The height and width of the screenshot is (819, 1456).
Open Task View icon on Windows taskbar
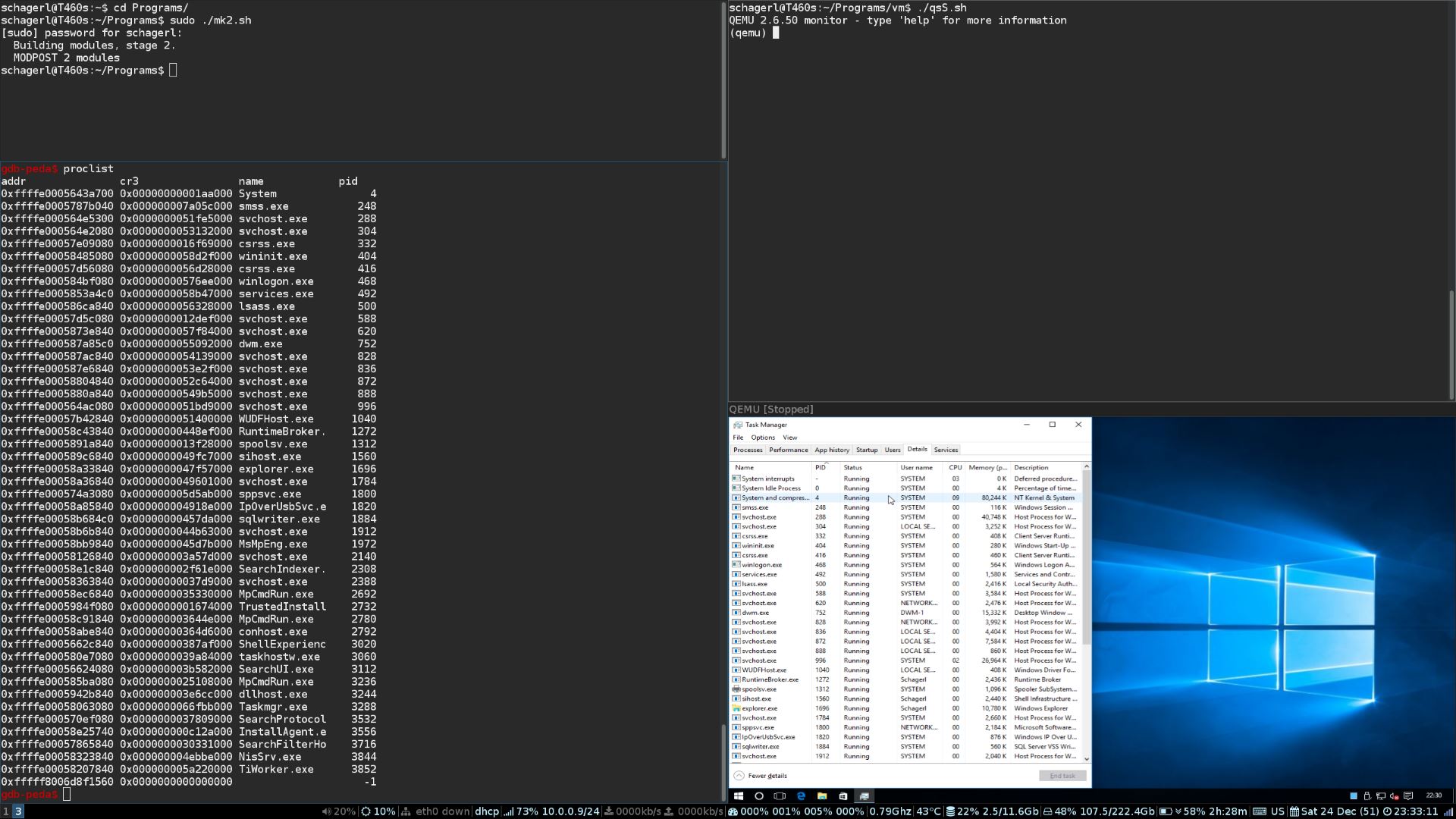(780, 796)
